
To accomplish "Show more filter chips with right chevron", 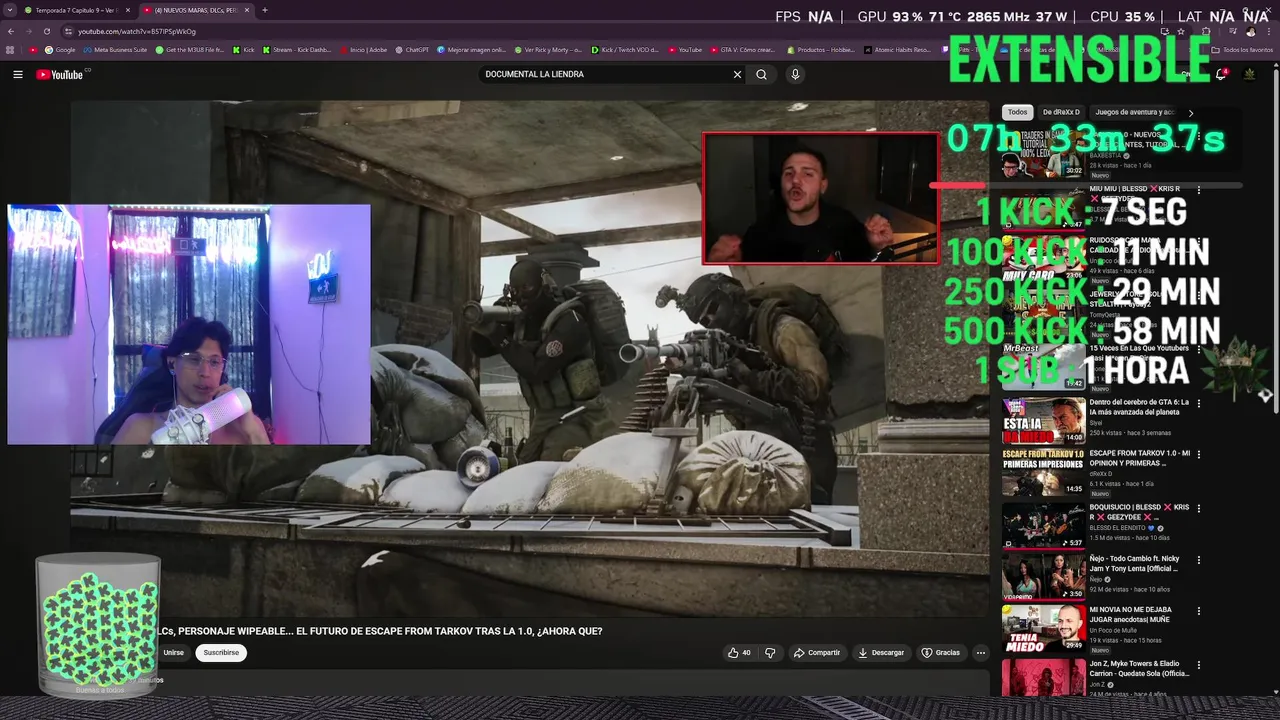I will click(1190, 112).
